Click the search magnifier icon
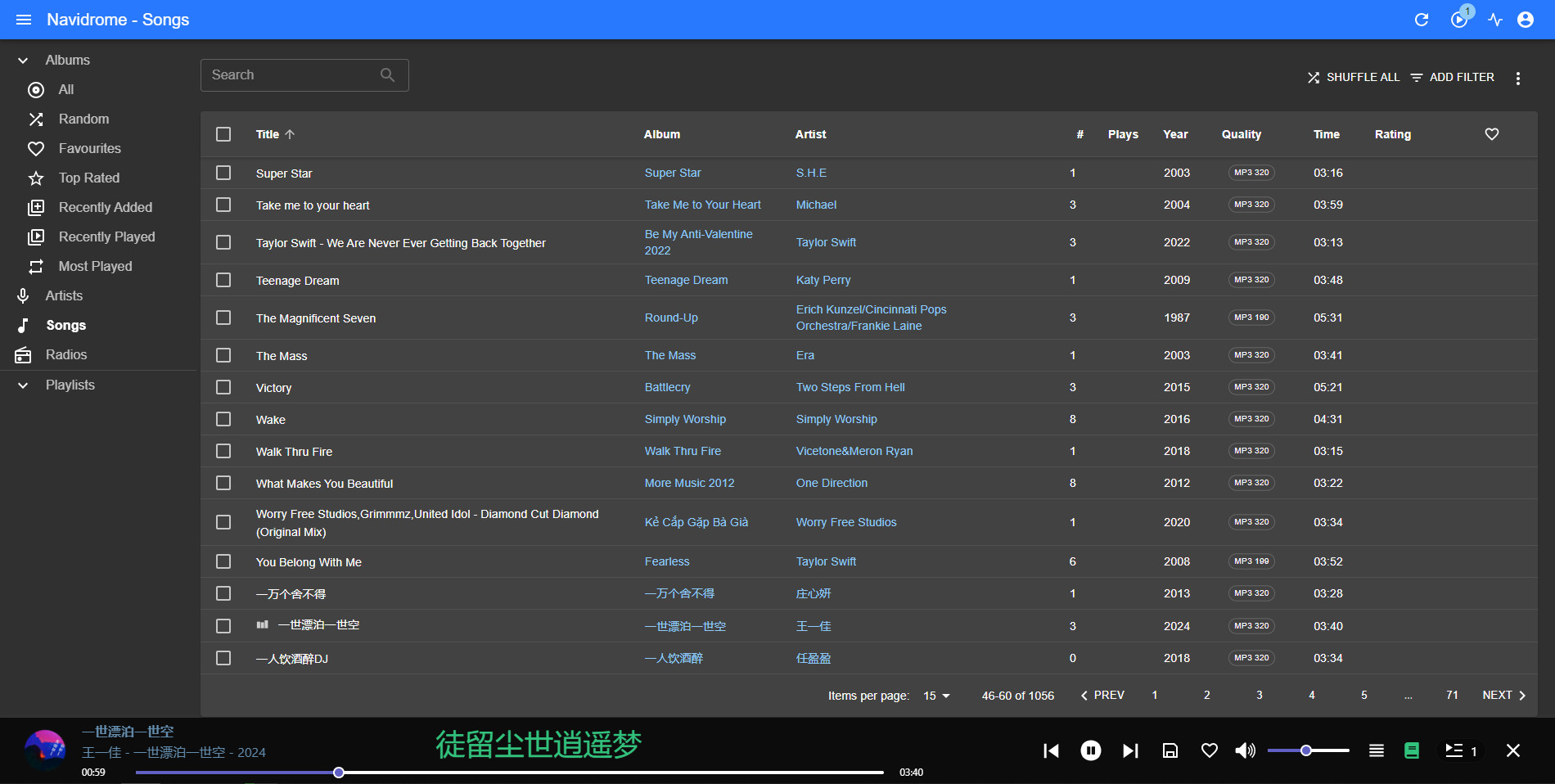Image resolution: width=1555 pixels, height=784 pixels. click(x=388, y=75)
